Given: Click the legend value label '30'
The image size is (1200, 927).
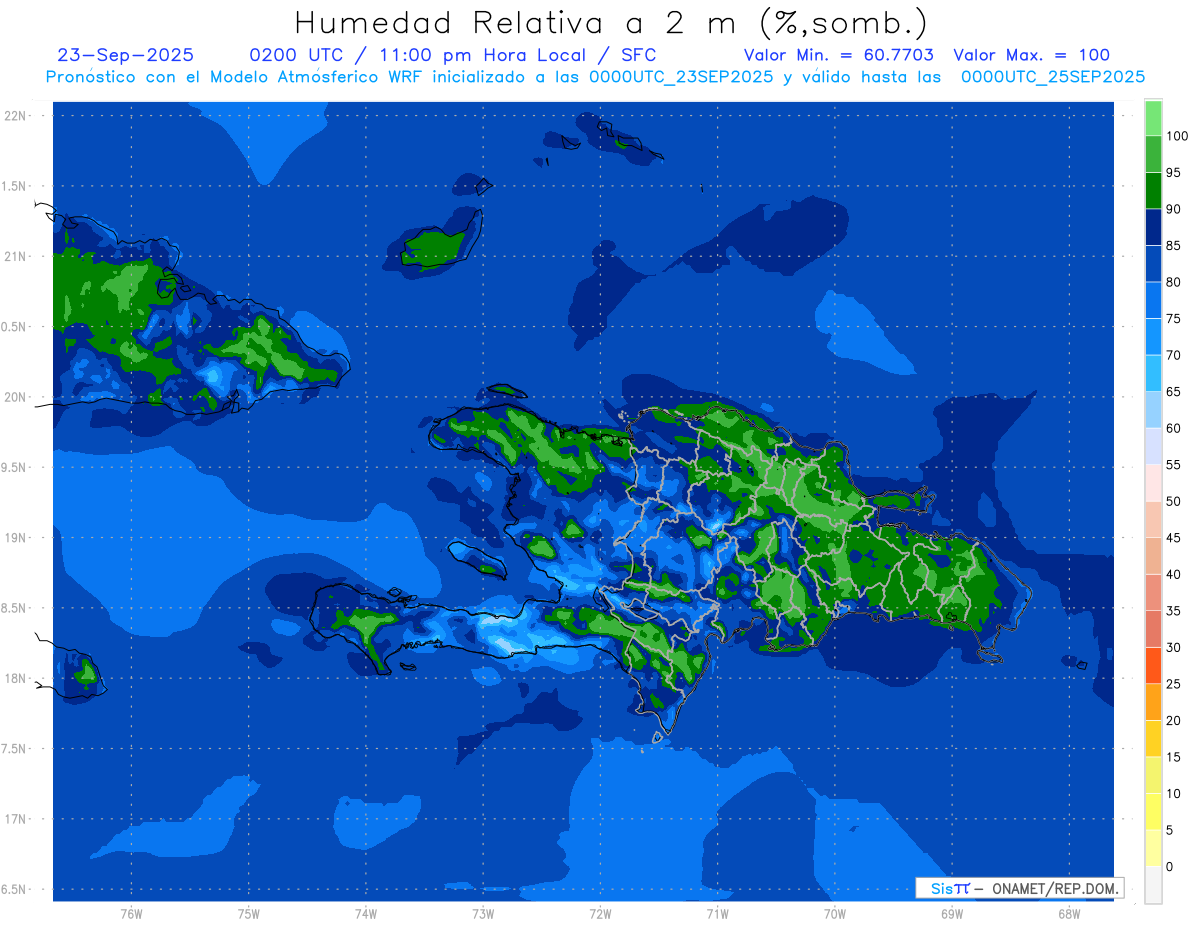Looking at the screenshot, I should pyautogui.click(x=1173, y=647).
